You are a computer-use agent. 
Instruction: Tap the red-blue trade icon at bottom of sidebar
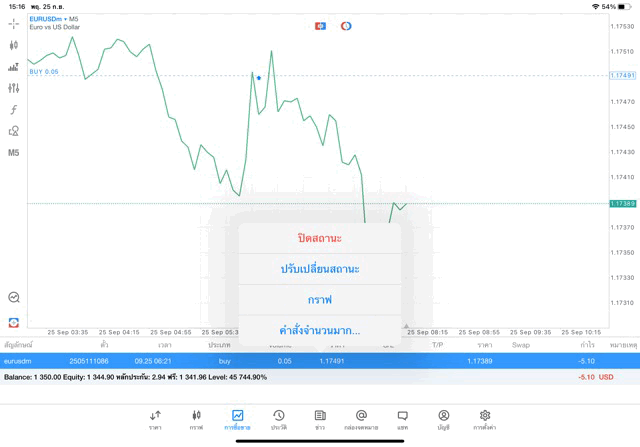(x=14, y=322)
